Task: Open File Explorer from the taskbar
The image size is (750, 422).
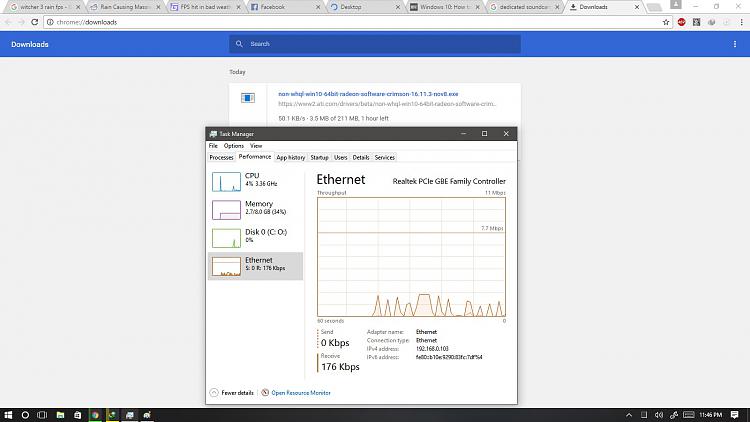Action: click(60, 415)
